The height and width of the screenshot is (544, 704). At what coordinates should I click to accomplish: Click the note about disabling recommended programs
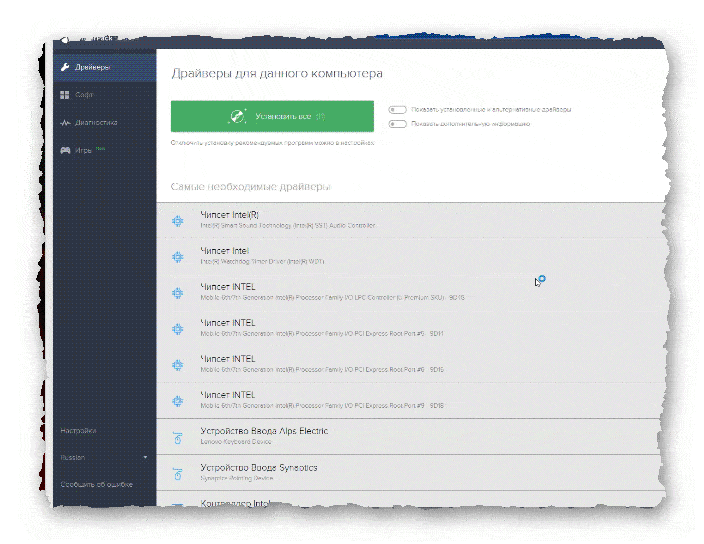click(272, 143)
